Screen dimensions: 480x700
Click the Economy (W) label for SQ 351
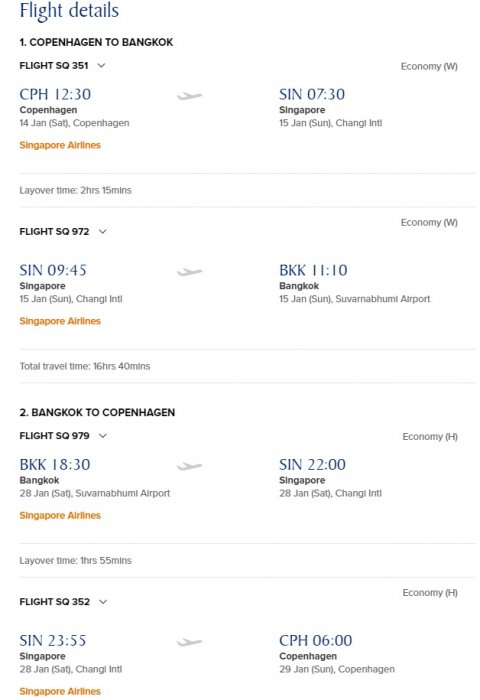pos(429,67)
